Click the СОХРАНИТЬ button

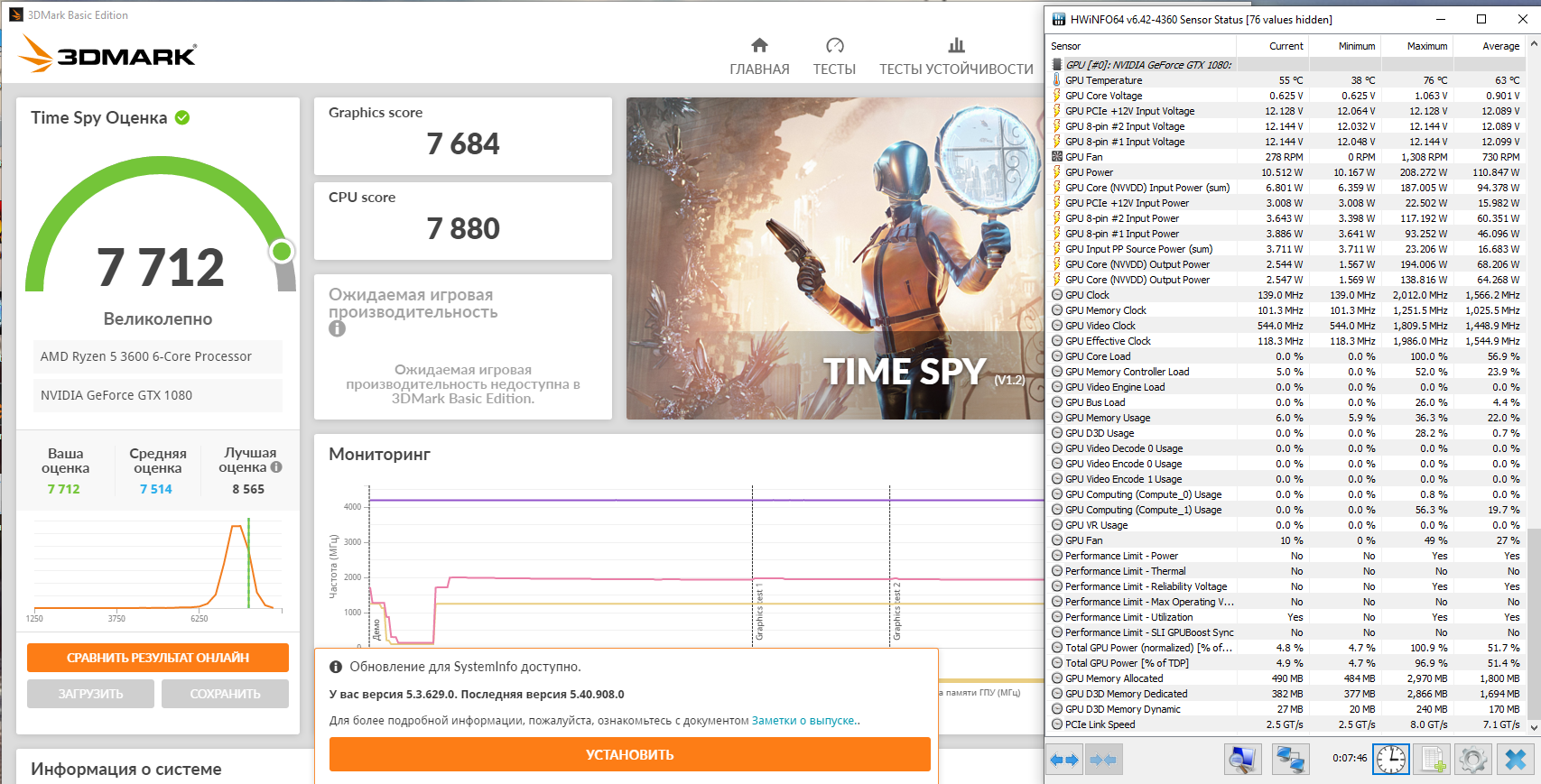[225, 694]
